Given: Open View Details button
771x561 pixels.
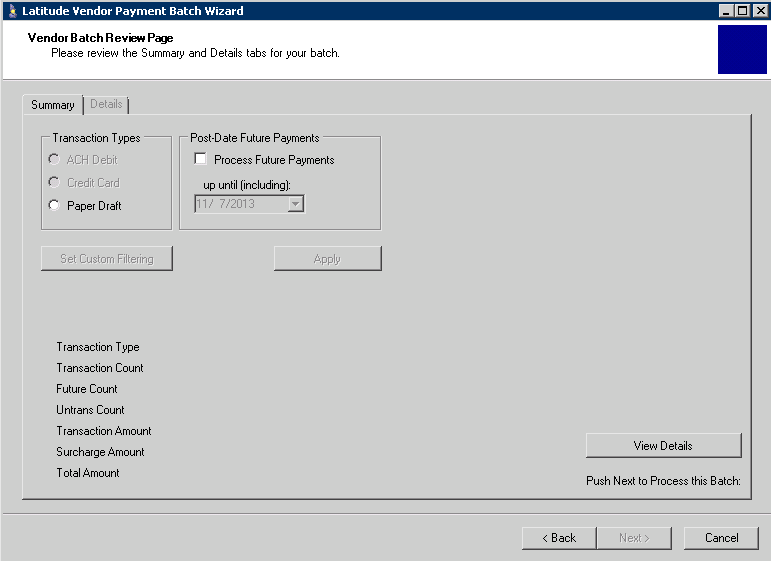Looking at the screenshot, I should tap(663, 445).
